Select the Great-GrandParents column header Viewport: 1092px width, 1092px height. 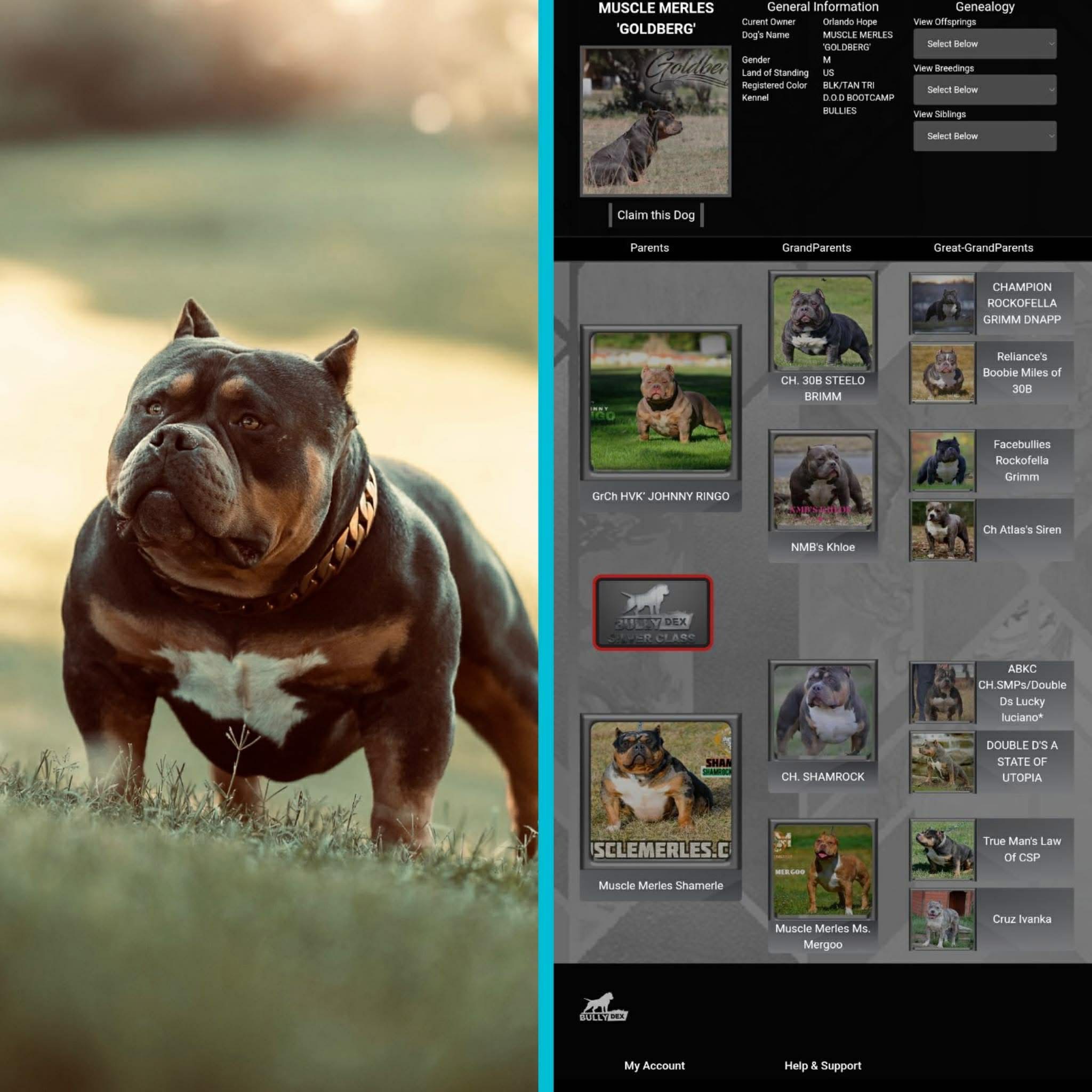983,247
